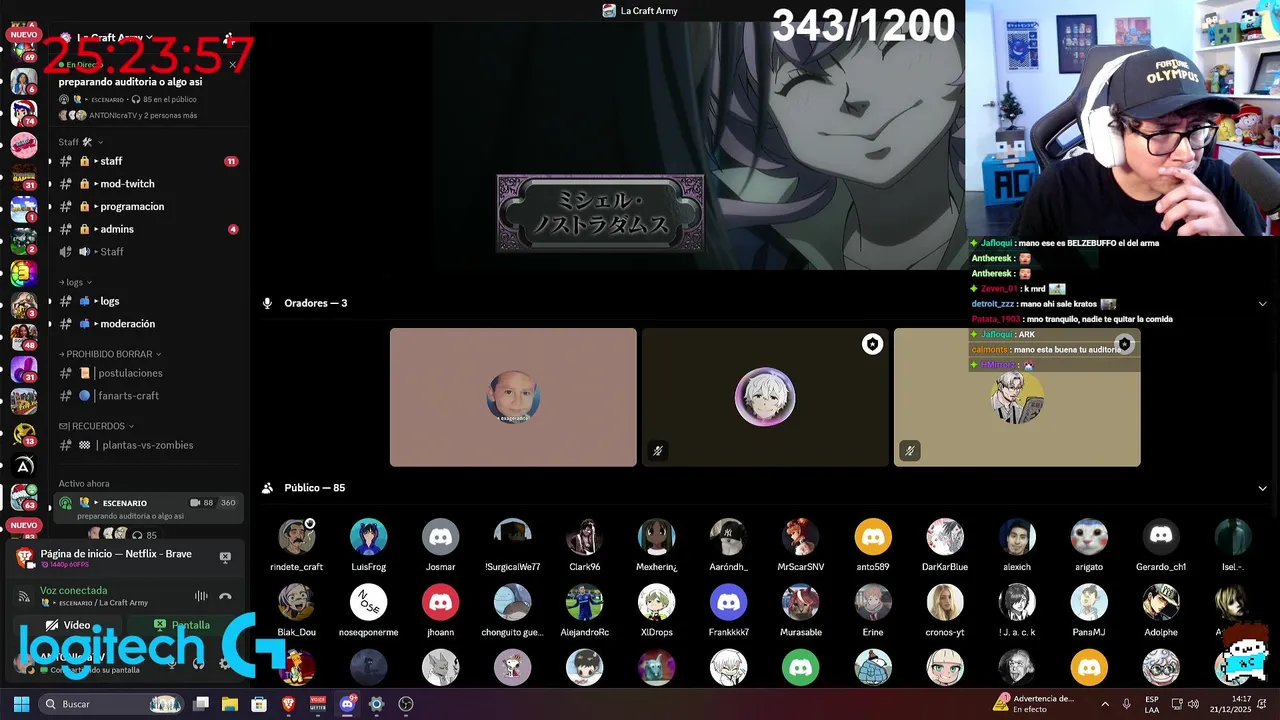Open the staff channel
Image resolution: width=1280 pixels, height=720 pixels.
(148, 161)
